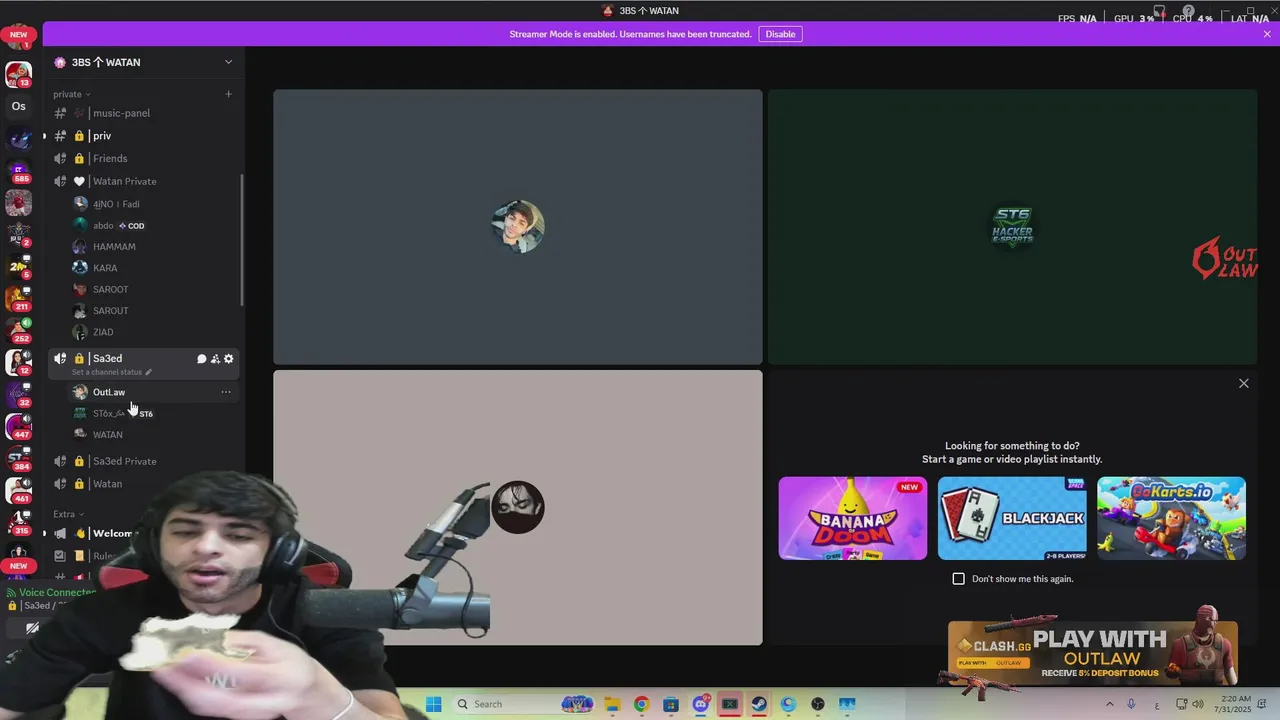The height and width of the screenshot is (720, 1280).
Task: Select user OutLaw in Sa3ed channel
Action: coord(153,392)
